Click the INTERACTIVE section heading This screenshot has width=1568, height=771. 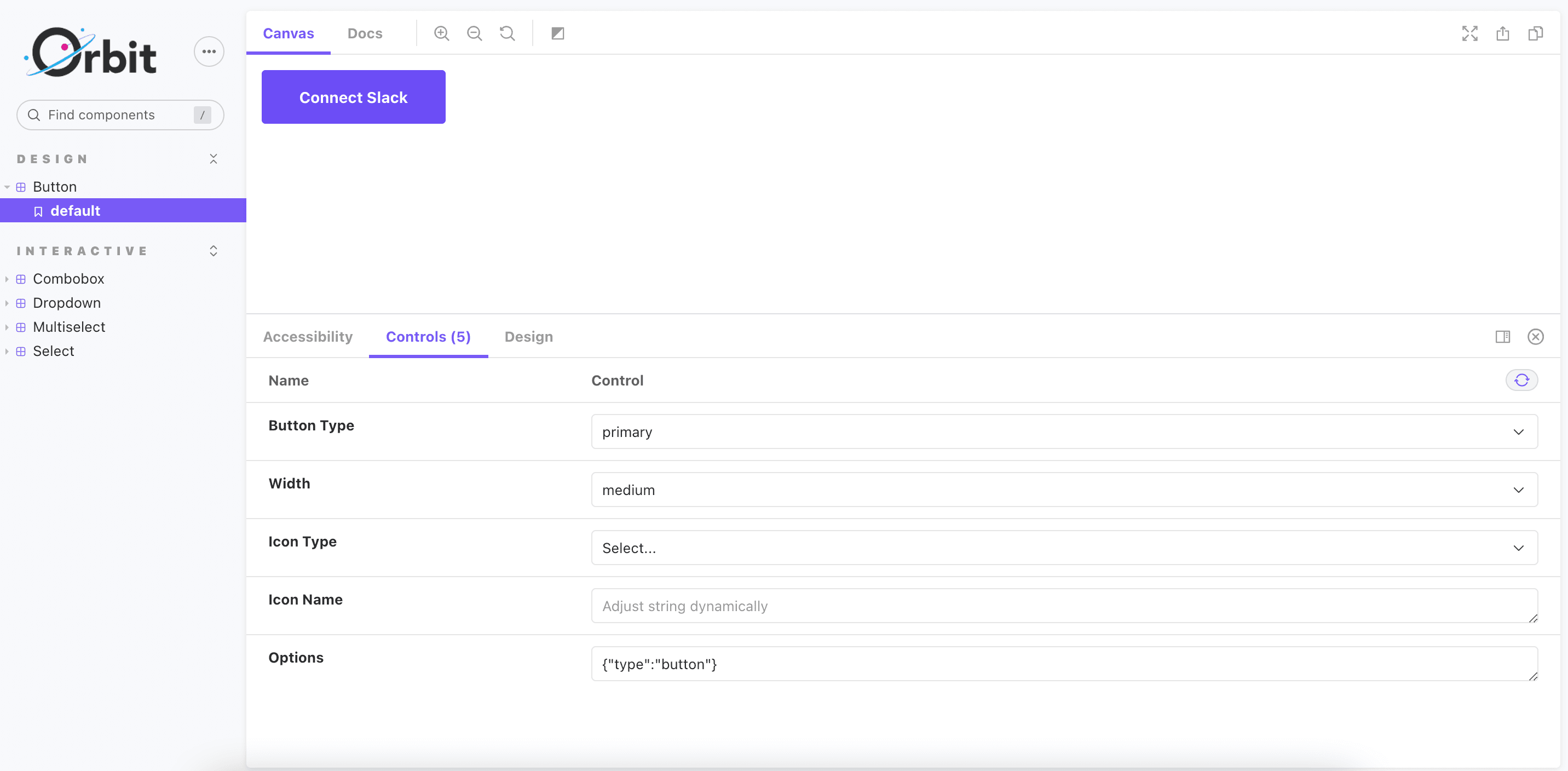click(x=82, y=251)
